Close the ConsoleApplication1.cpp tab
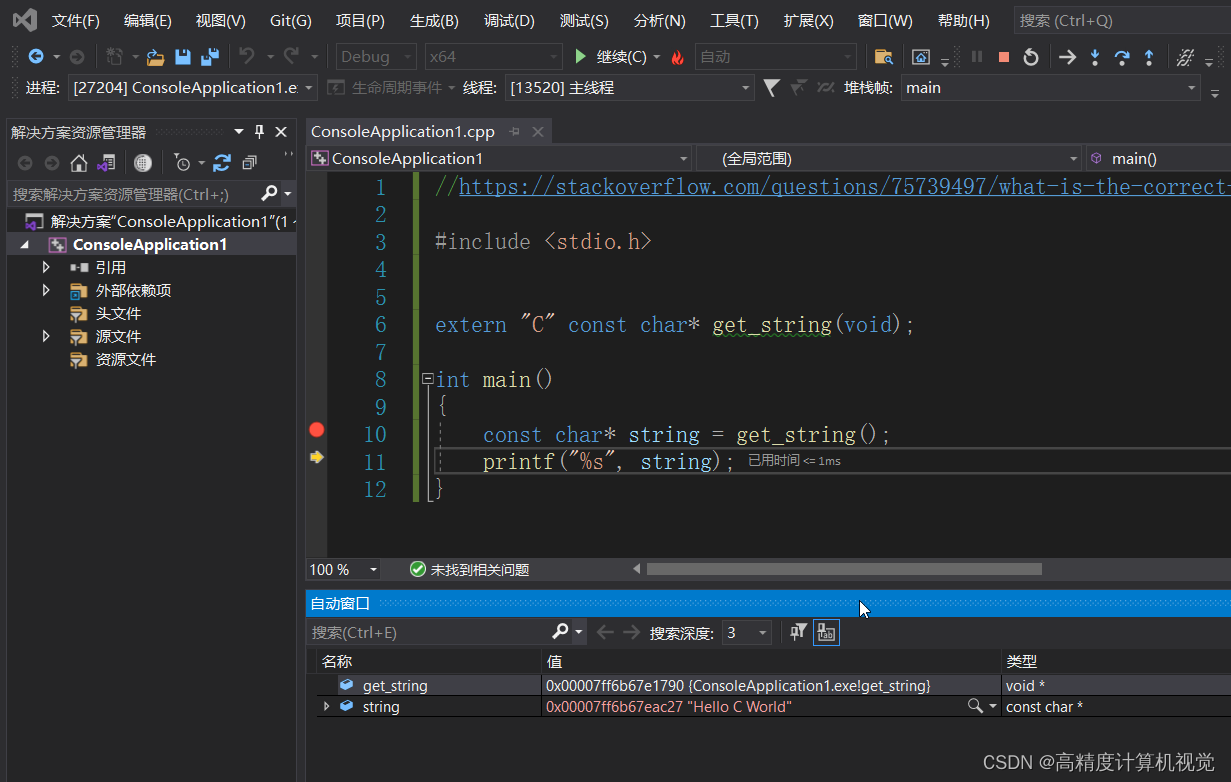Screen dimensions: 1231x782 [538, 132]
